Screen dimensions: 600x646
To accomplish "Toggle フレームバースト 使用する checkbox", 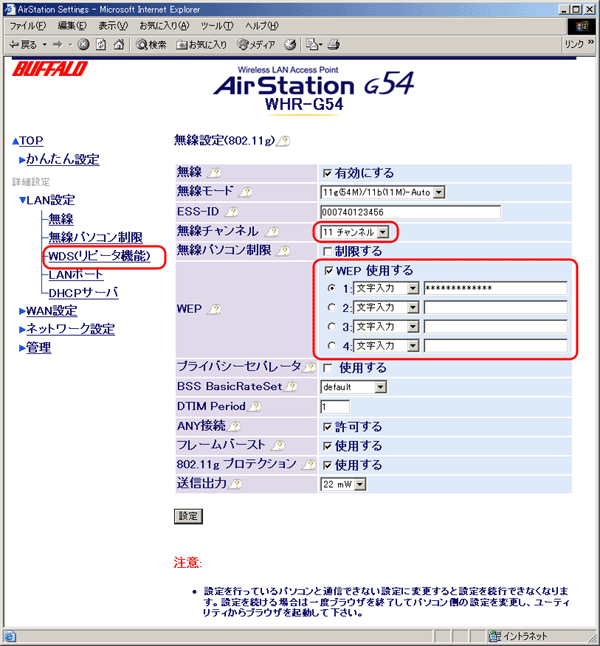I will pyautogui.click(x=327, y=446).
